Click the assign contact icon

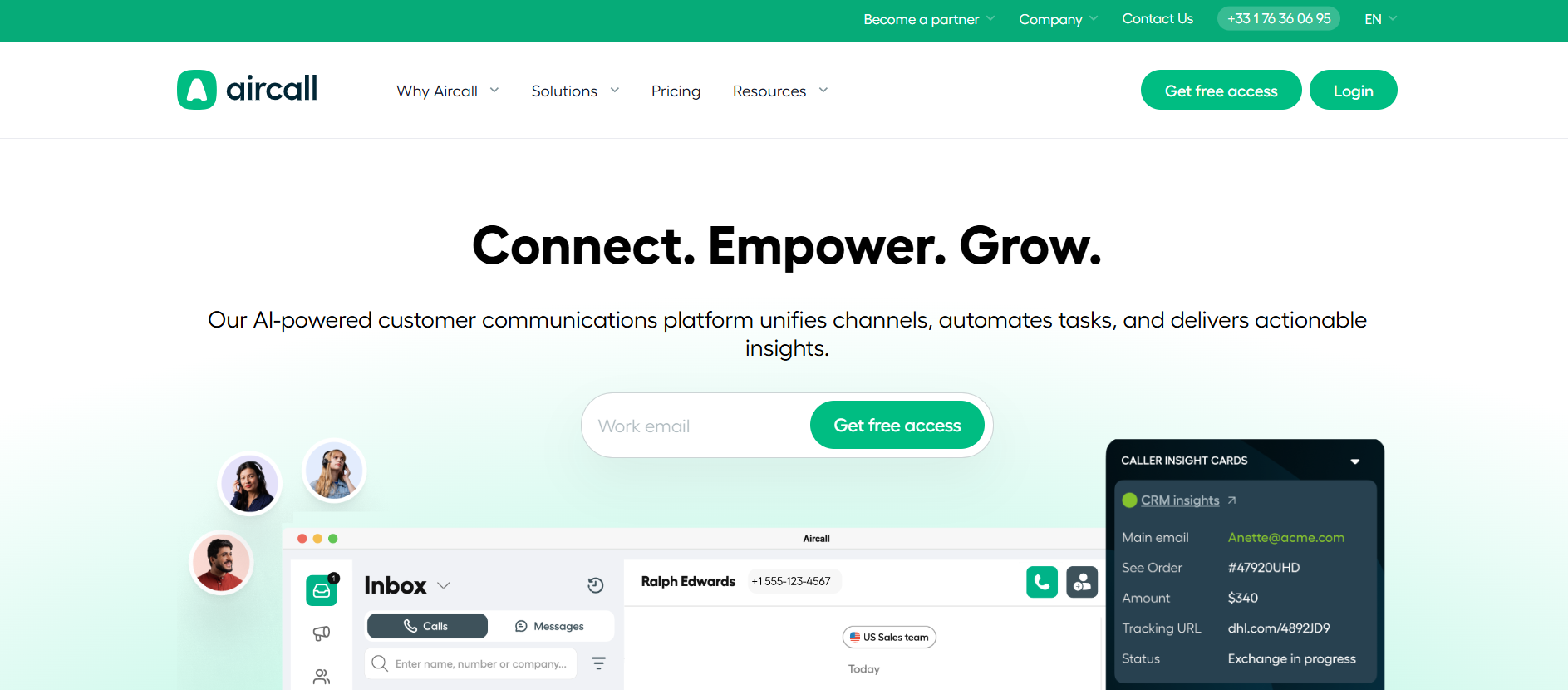pyautogui.click(x=1082, y=582)
